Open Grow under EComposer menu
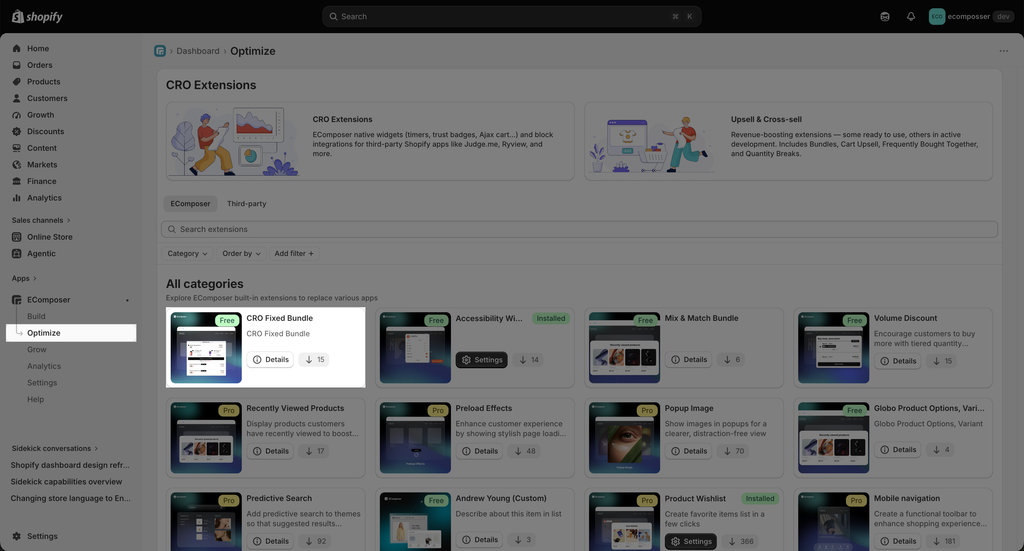The width and height of the screenshot is (1024, 551). (x=37, y=349)
